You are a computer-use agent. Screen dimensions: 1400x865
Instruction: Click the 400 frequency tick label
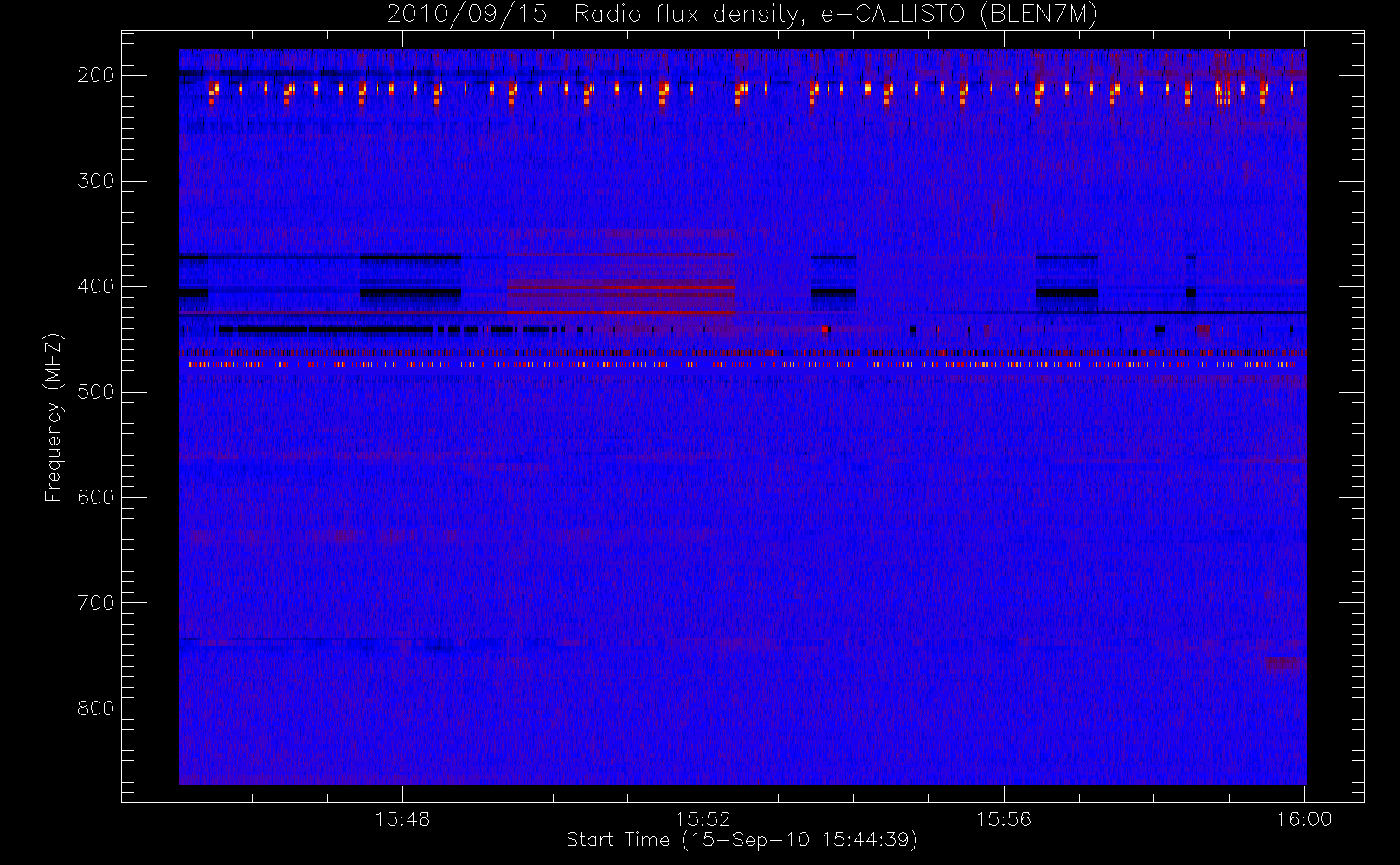[96, 286]
